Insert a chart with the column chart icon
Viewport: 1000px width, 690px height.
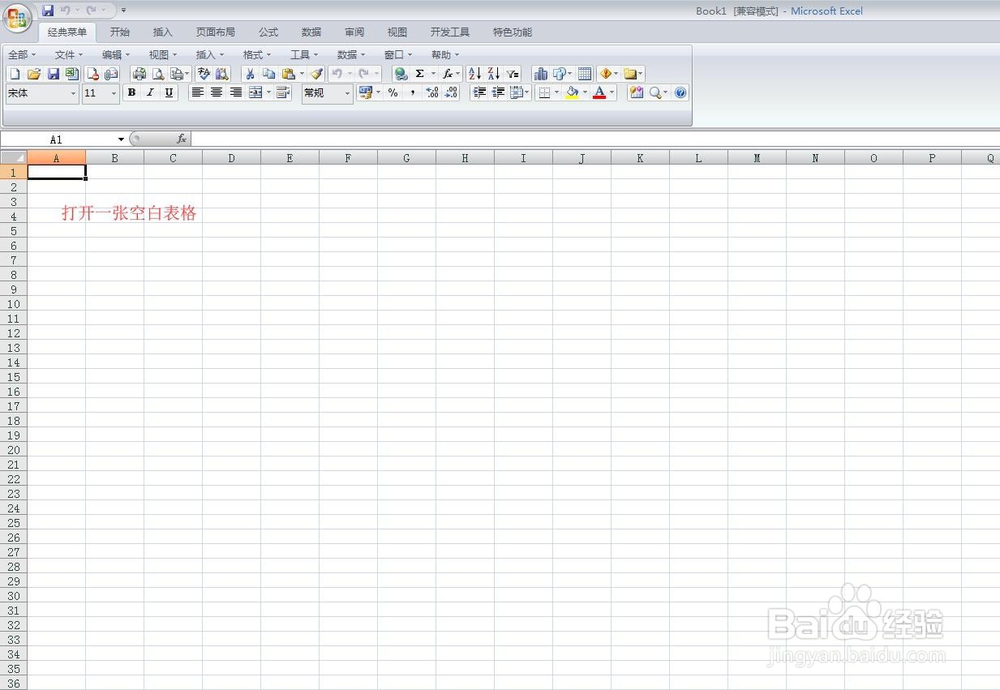(540, 74)
